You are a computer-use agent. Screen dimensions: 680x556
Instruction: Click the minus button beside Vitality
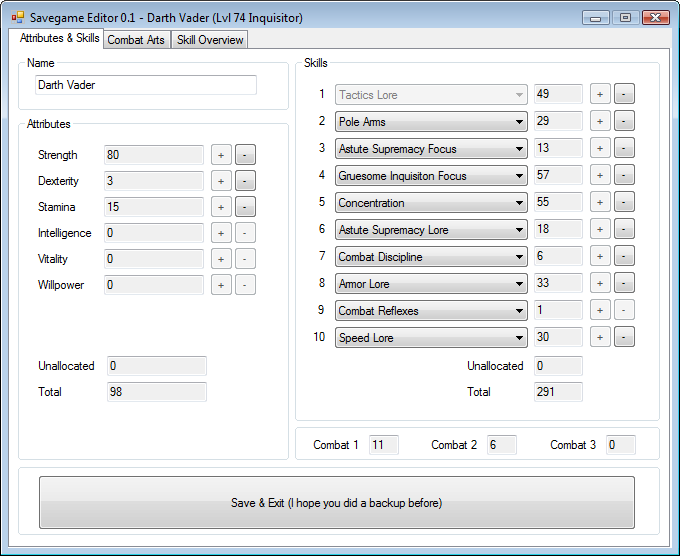(x=245, y=259)
